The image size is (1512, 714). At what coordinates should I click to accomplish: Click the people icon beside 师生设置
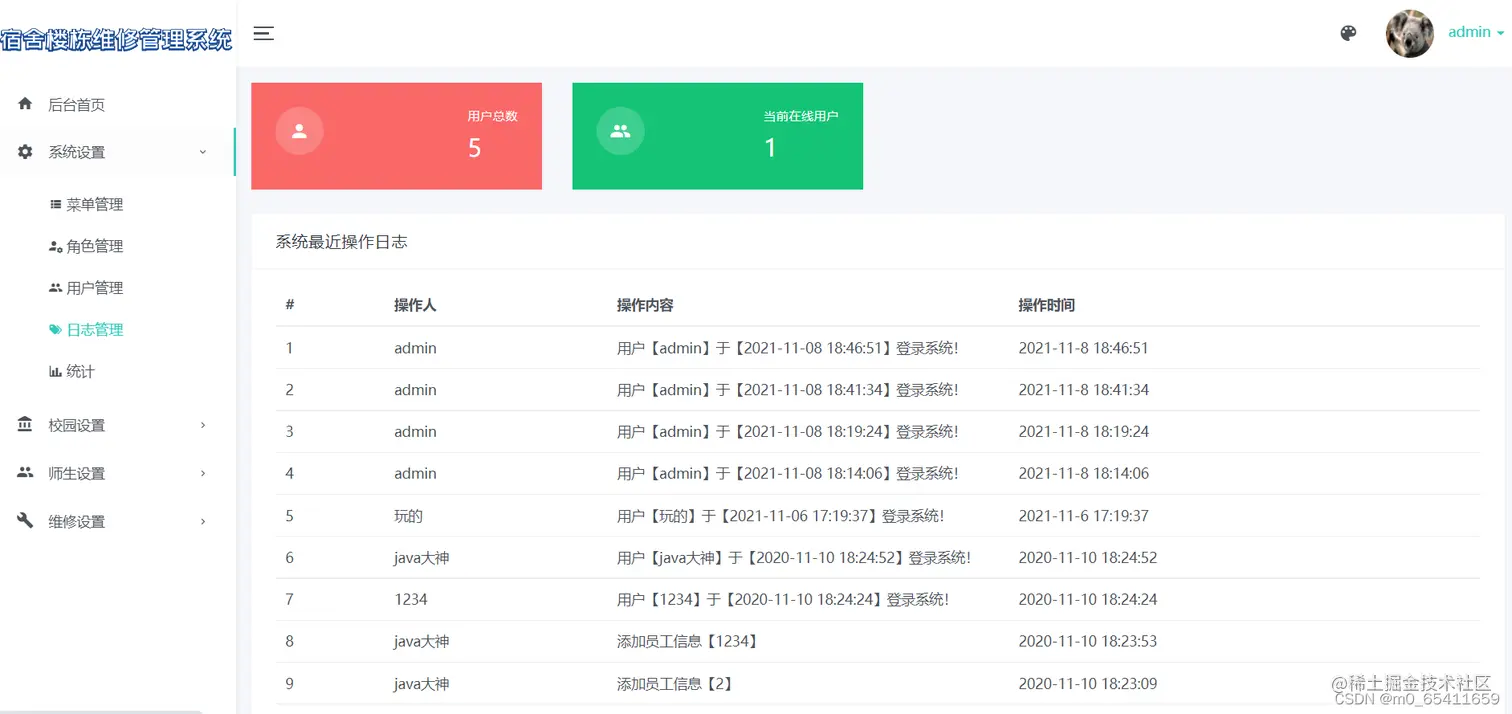[25, 473]
